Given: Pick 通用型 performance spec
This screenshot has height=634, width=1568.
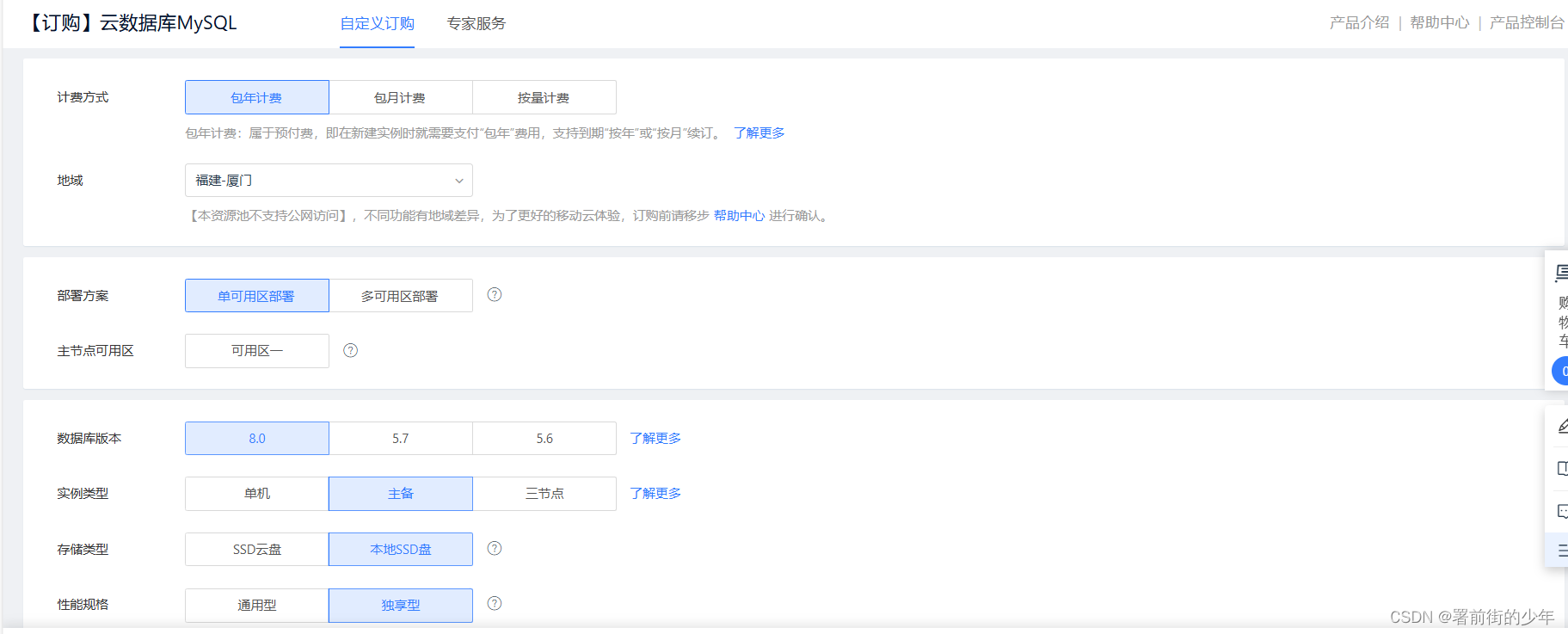Looking at the screenshot, I should (x=257, y=606).
